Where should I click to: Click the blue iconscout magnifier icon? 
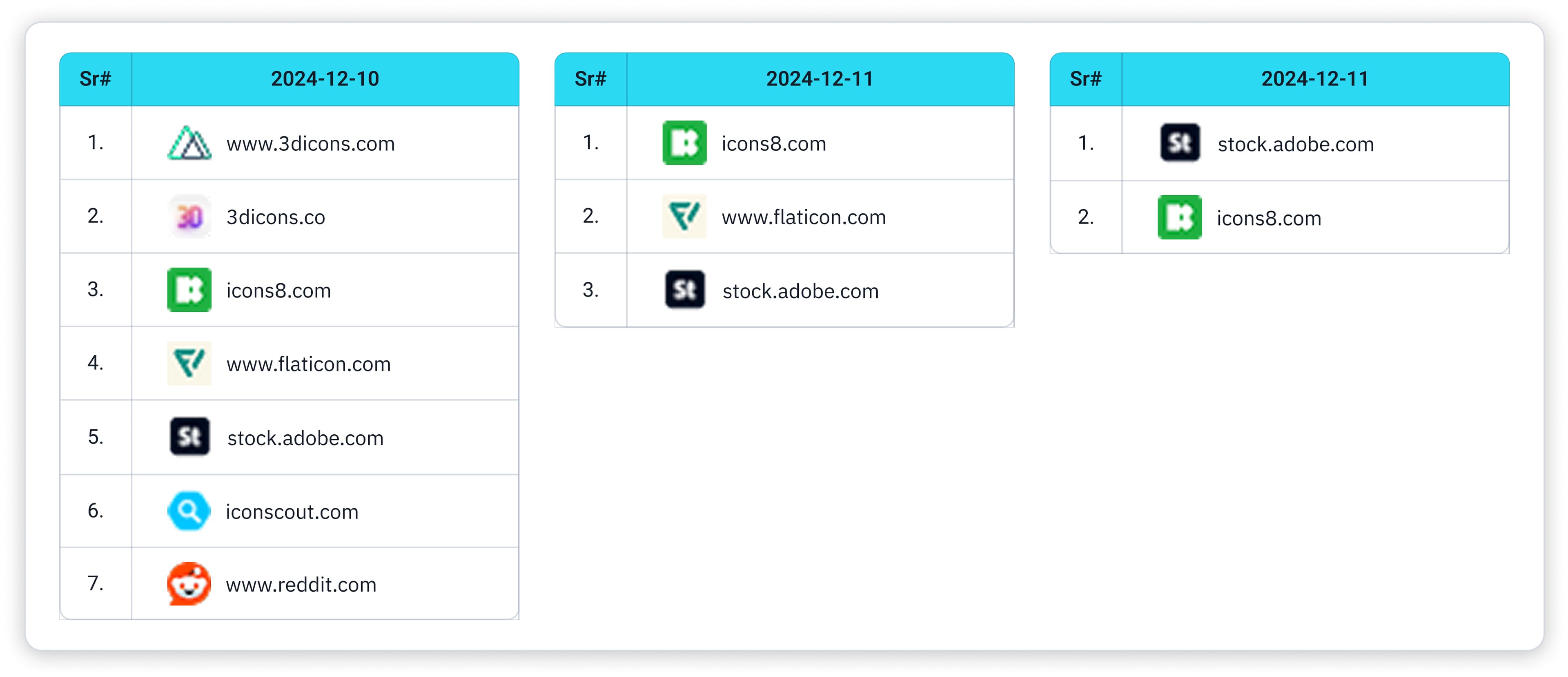click(x=189, y=511)
